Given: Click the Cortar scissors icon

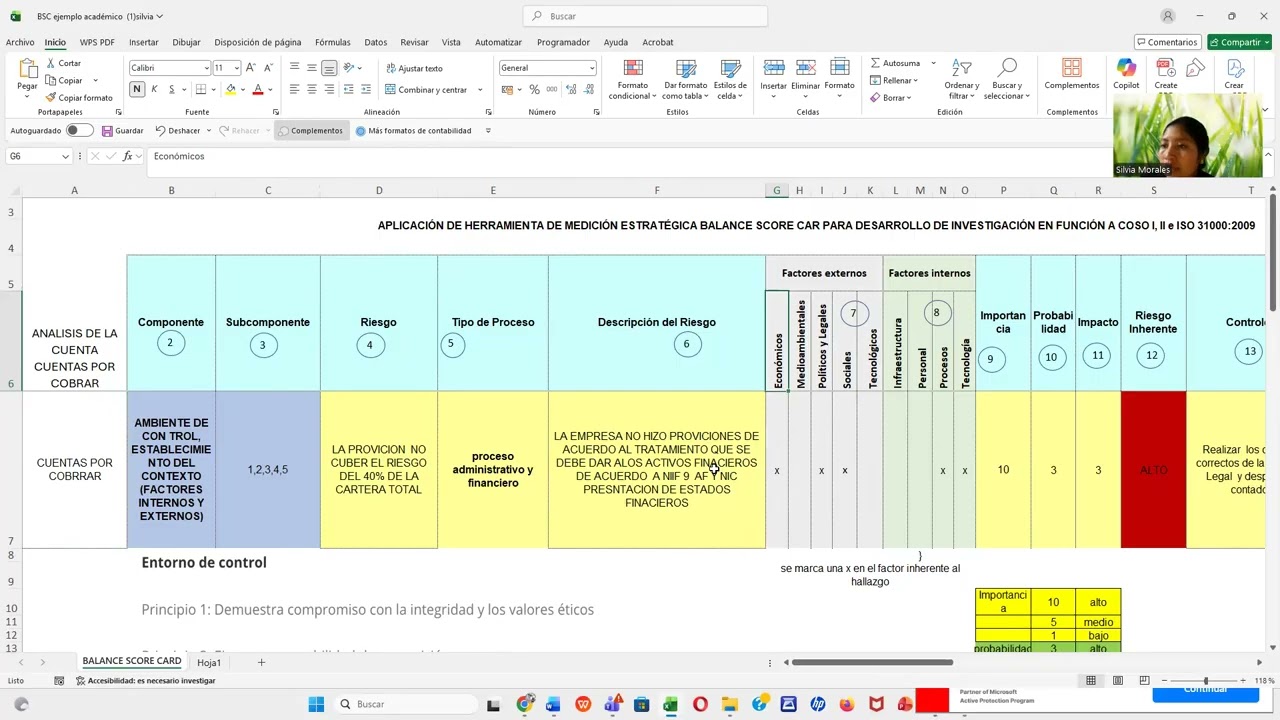Looking at the screenshot, I should [x=51, y=63].
